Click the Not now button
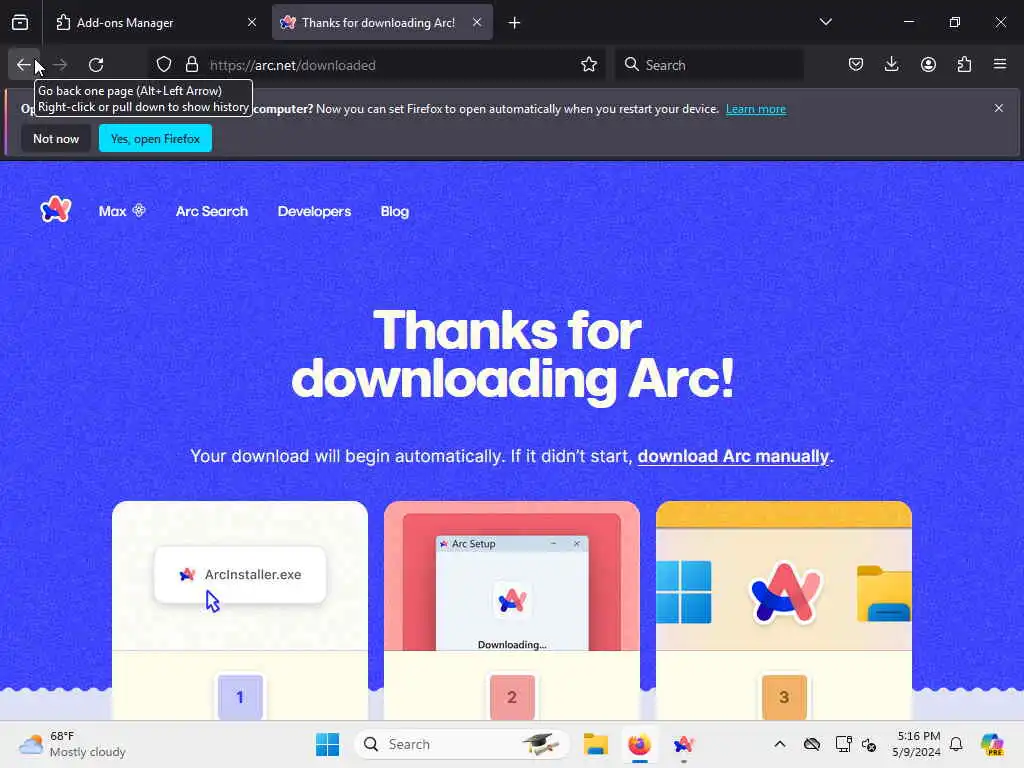The height and width of the screenshot is (768, 1024). point(56,138)
